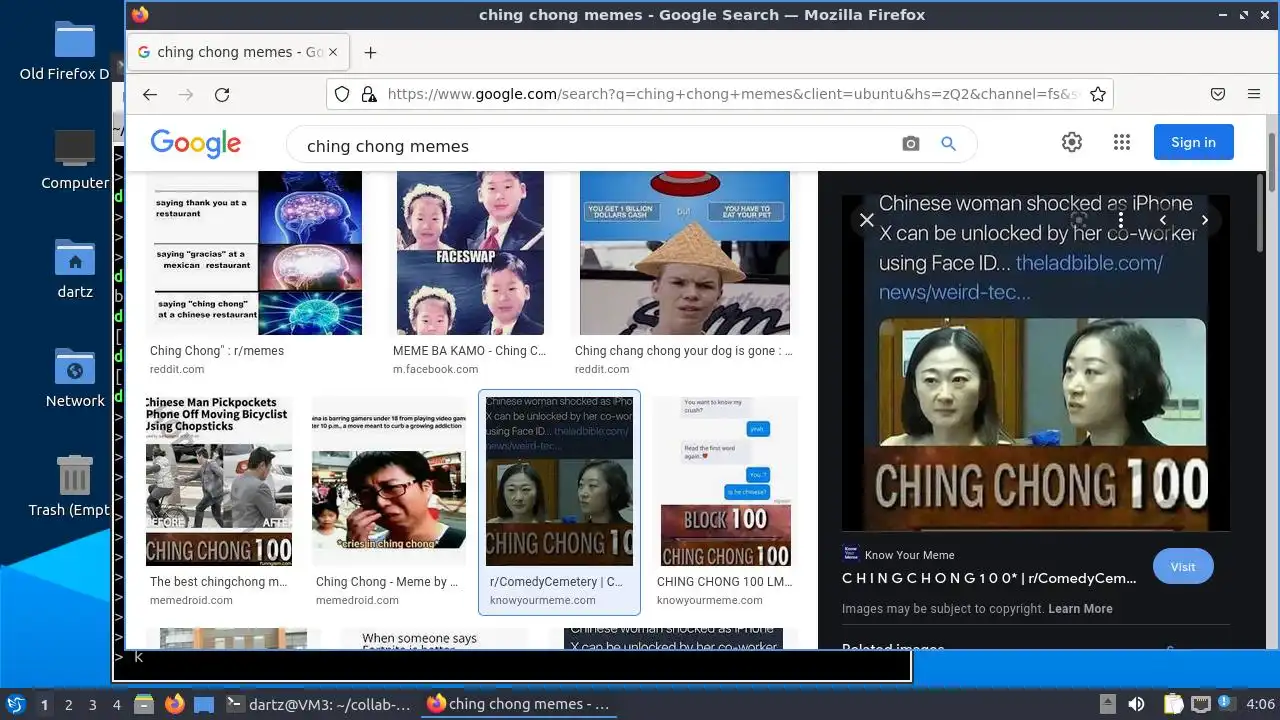The image size is (1280, 720).
Task: Switch to the dartz@VM3 terminal task
Action: (318, 704)
